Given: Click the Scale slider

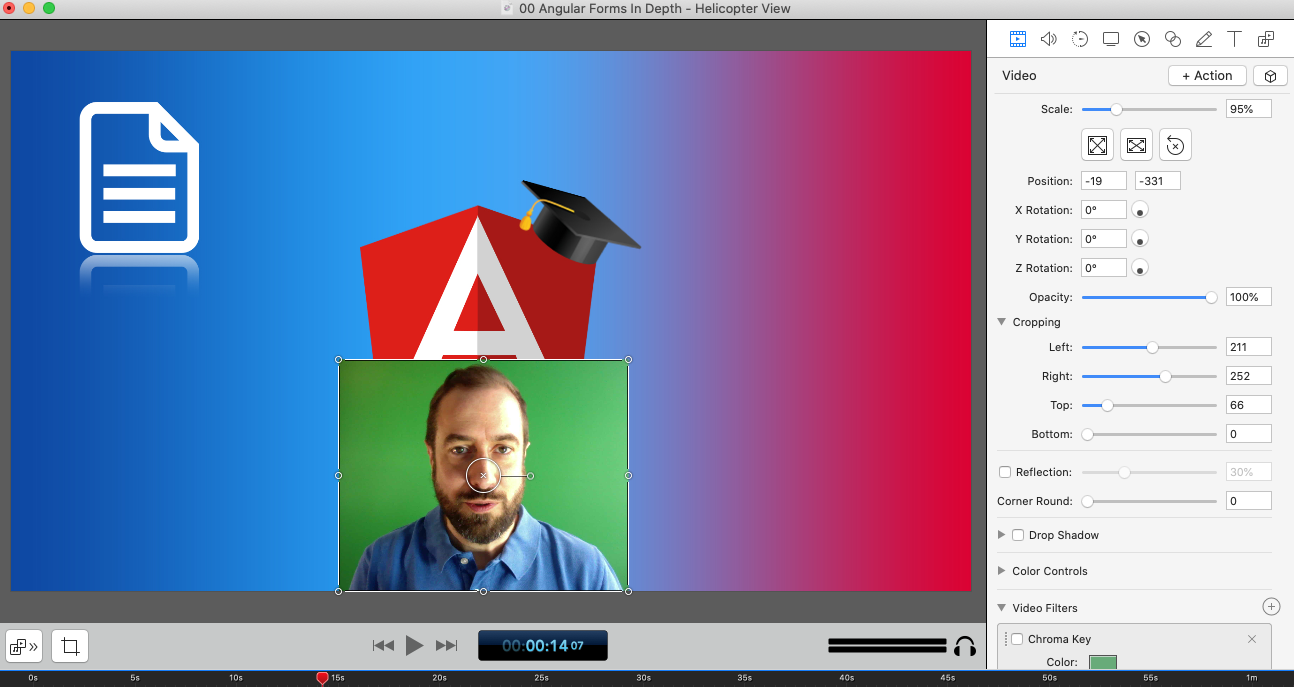Looking at the screenshot, I should pos(1149,109).
